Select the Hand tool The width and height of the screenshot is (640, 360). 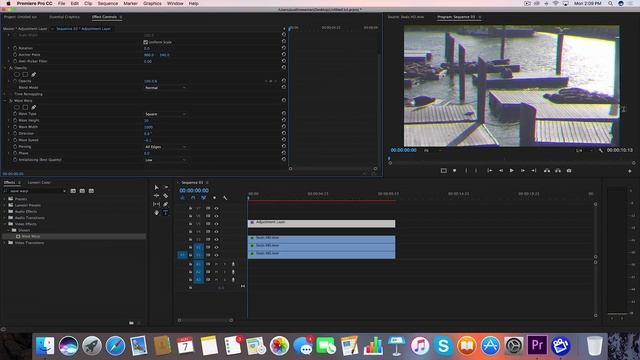(156, 213)
